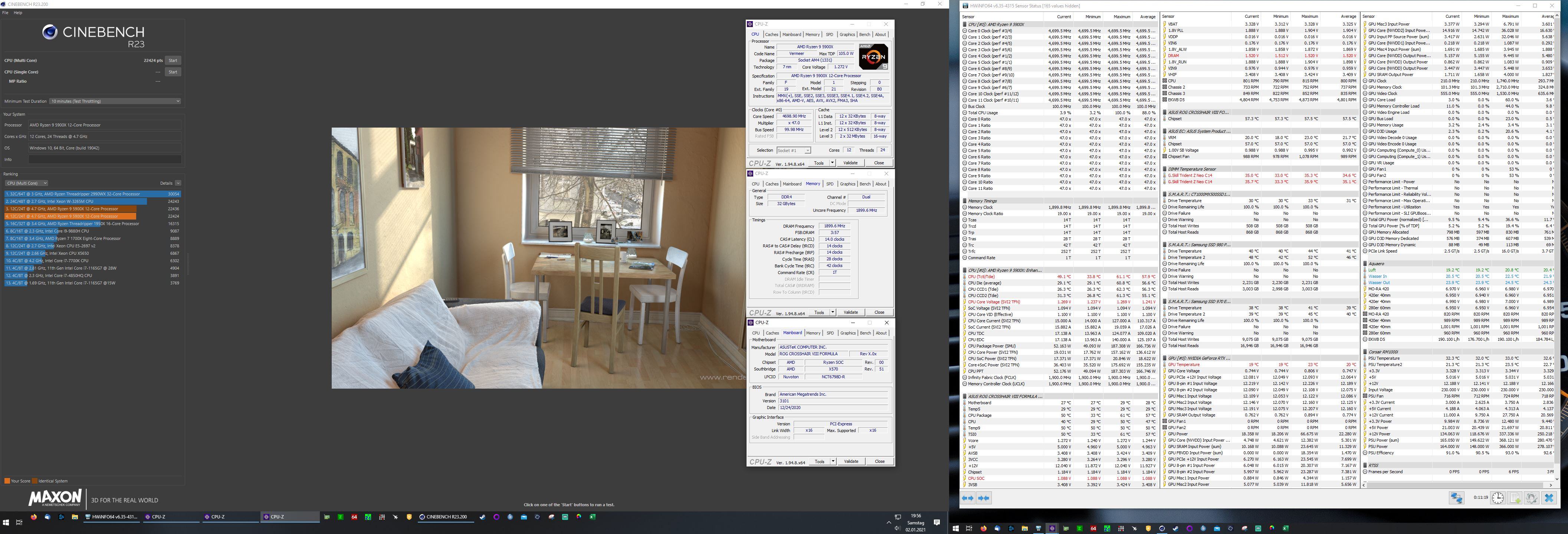The image size is (1568, 534).
Task: Open the red 64 icon under Cinebench
Action: point(354,517)
